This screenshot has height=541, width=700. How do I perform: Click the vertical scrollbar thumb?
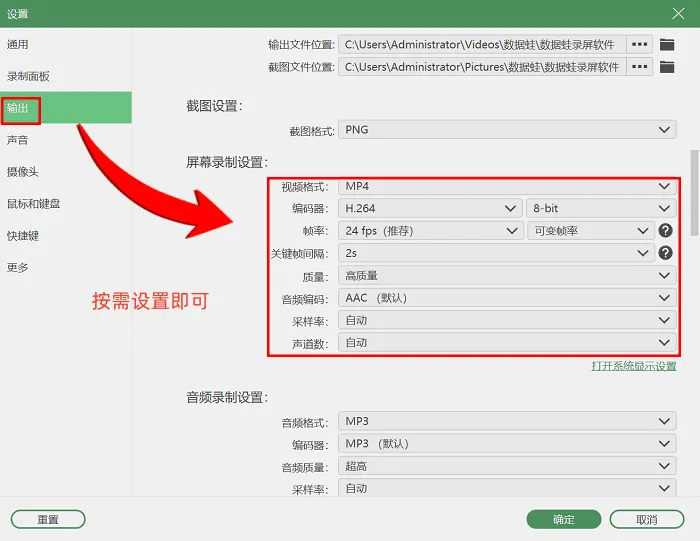(x=695, y=193)
